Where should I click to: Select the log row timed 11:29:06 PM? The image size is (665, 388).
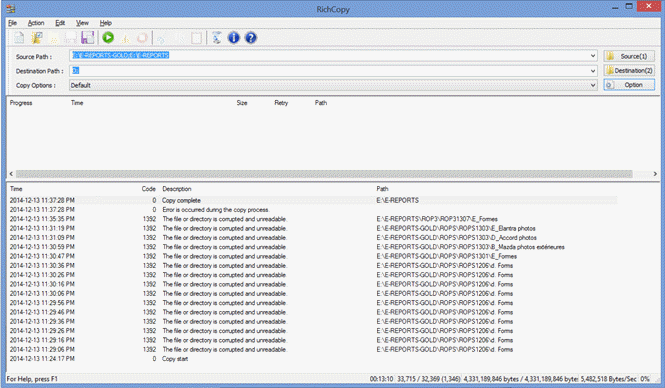(x=313, y=349)
